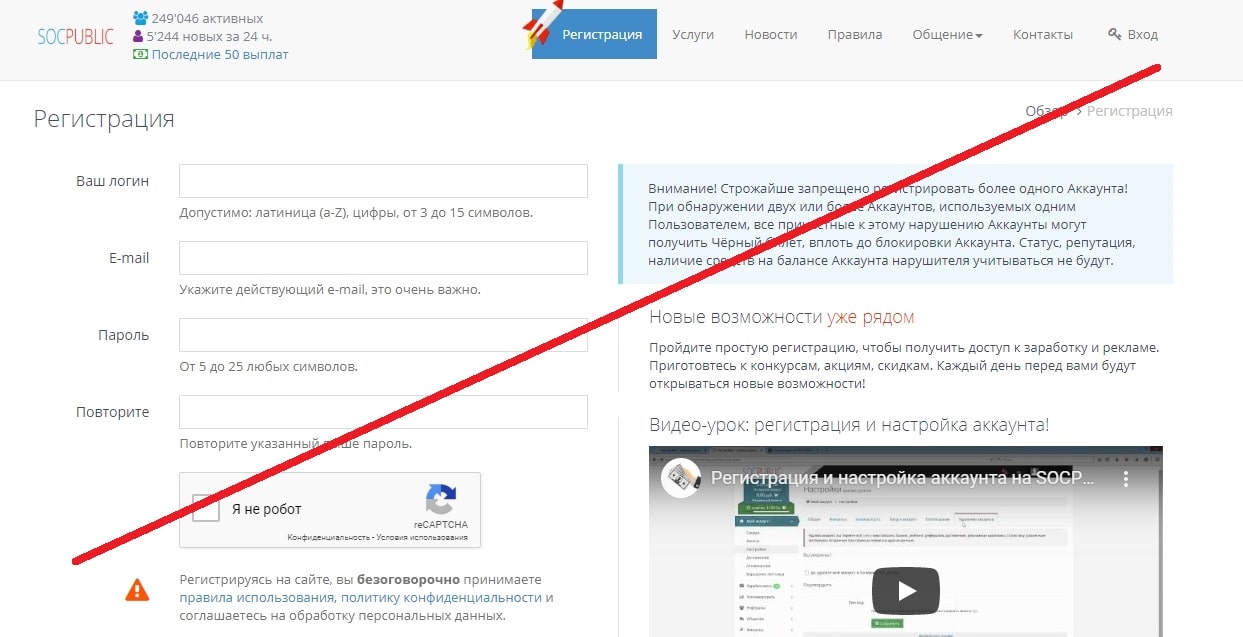Expand the Общение dropdown menu
This screenshot has width=1243, height=637.
947,34
